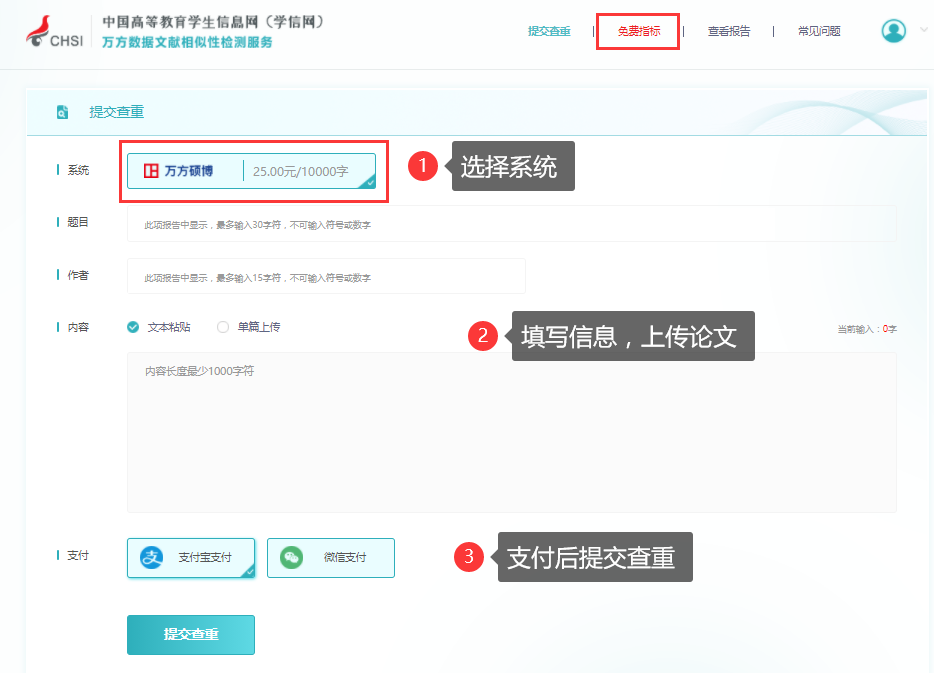Click the 内容 field label

coord(78,327)
